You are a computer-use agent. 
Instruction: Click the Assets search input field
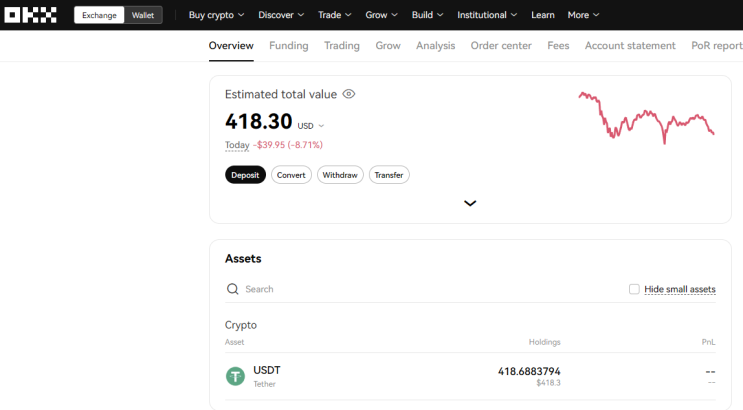[x=430, y=289]
